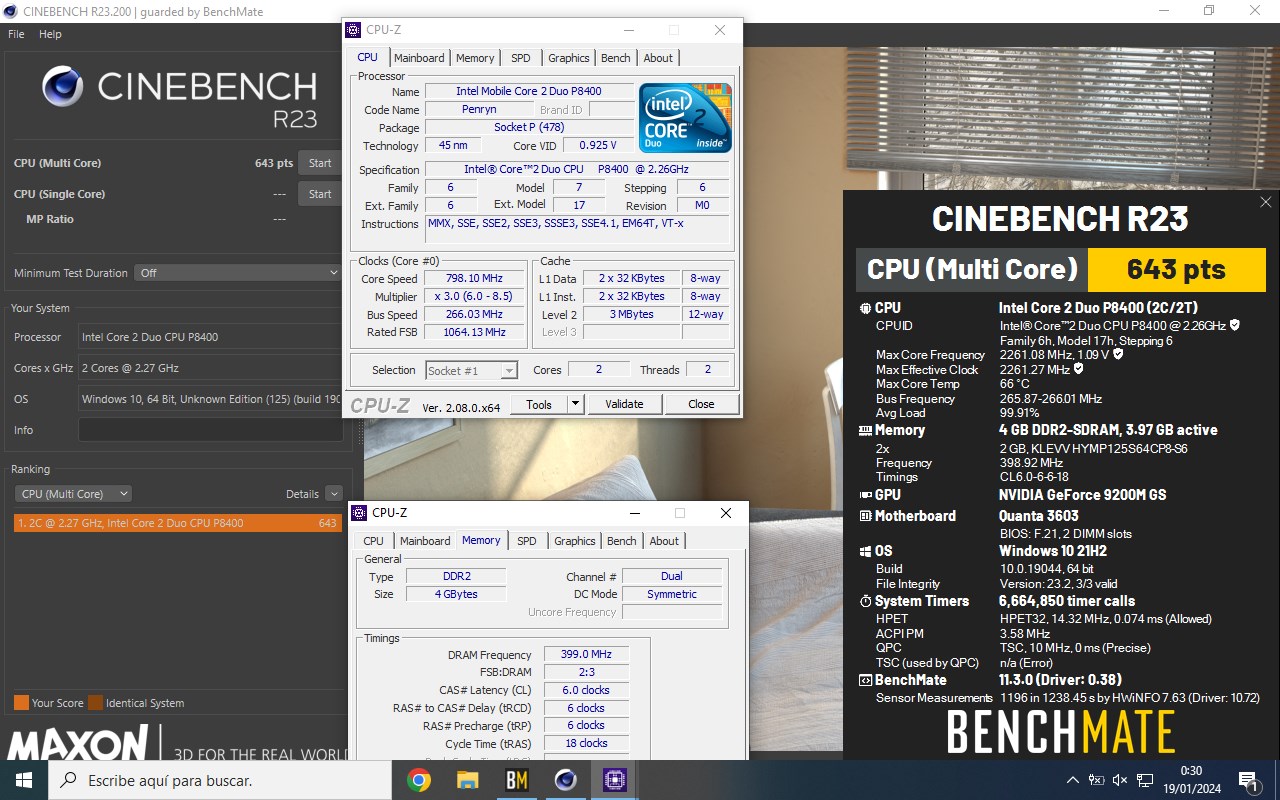Open the notification center icon
This screenshot has width=1280, height=800.
pos(1248,780)
